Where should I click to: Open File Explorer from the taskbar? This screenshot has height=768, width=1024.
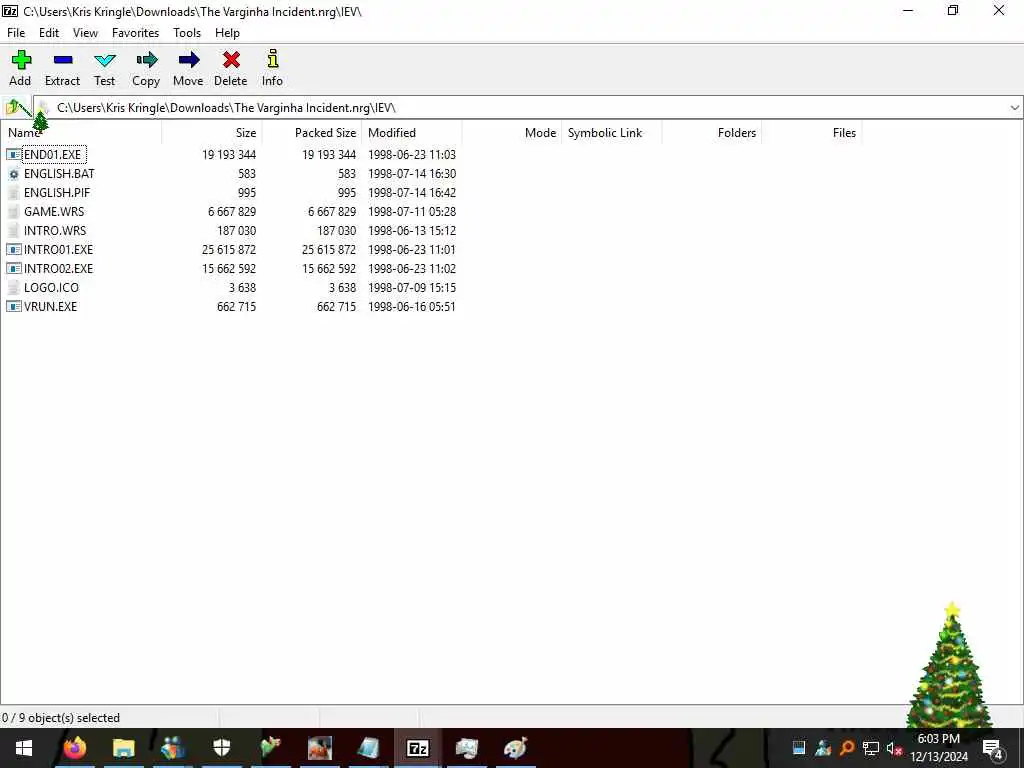(x=123, y=748)
